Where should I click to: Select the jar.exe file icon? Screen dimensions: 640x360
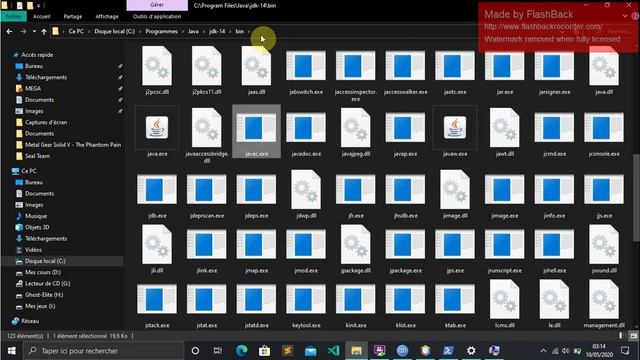pyautogui.click(x=504, y=65)
